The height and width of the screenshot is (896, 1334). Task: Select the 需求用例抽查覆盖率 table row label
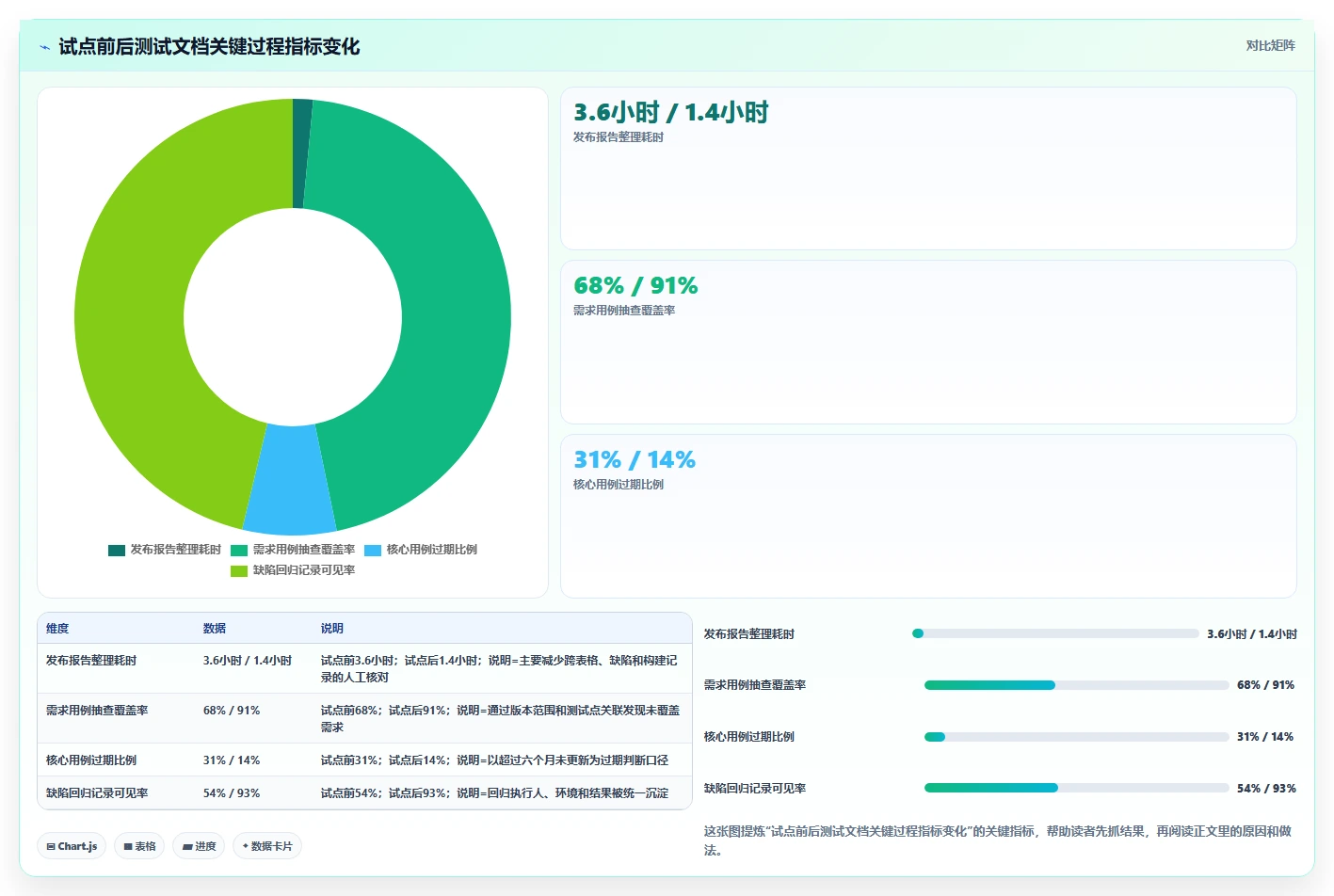(97, 711)
